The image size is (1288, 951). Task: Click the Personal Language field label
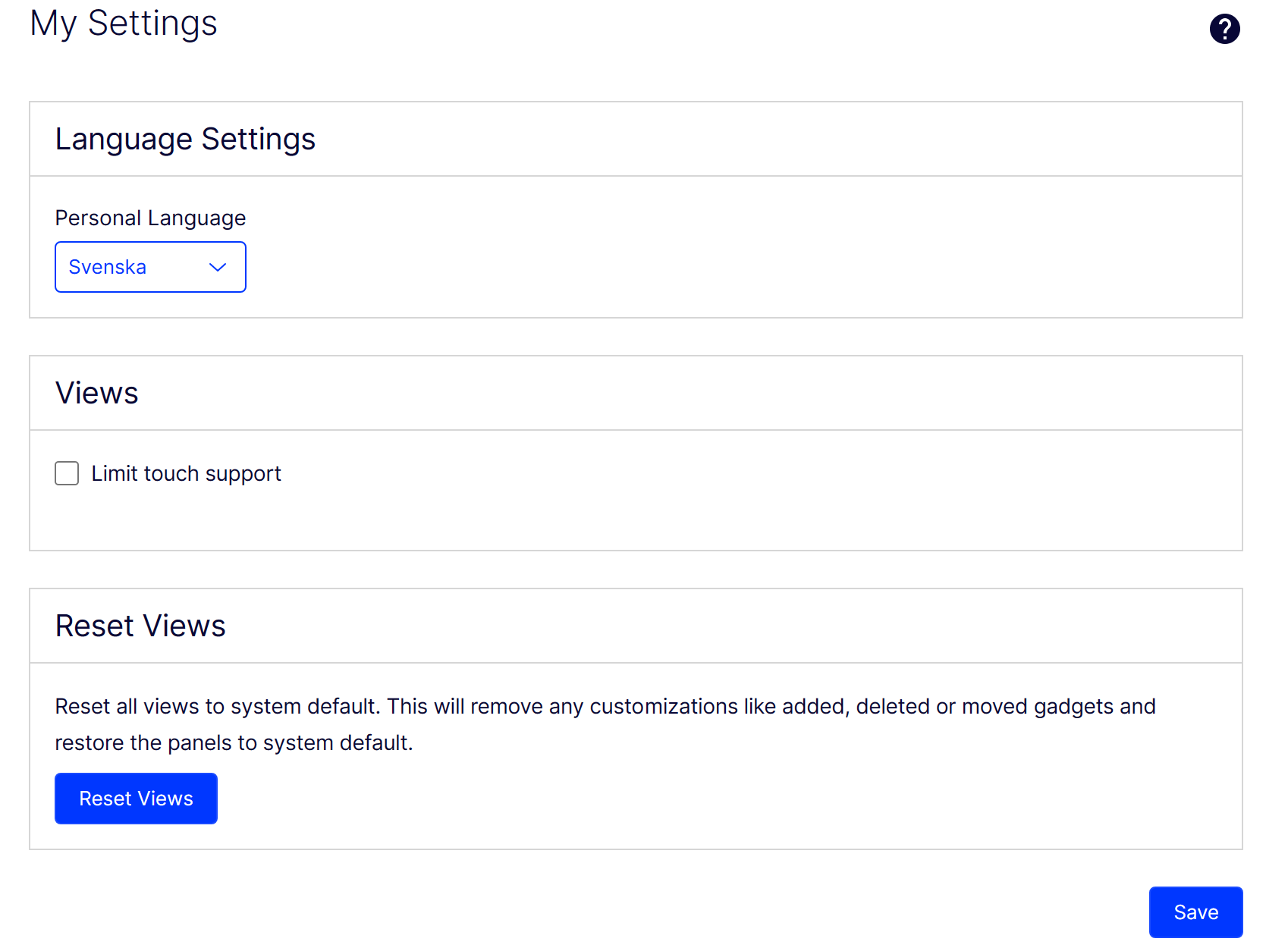point(150,218)
